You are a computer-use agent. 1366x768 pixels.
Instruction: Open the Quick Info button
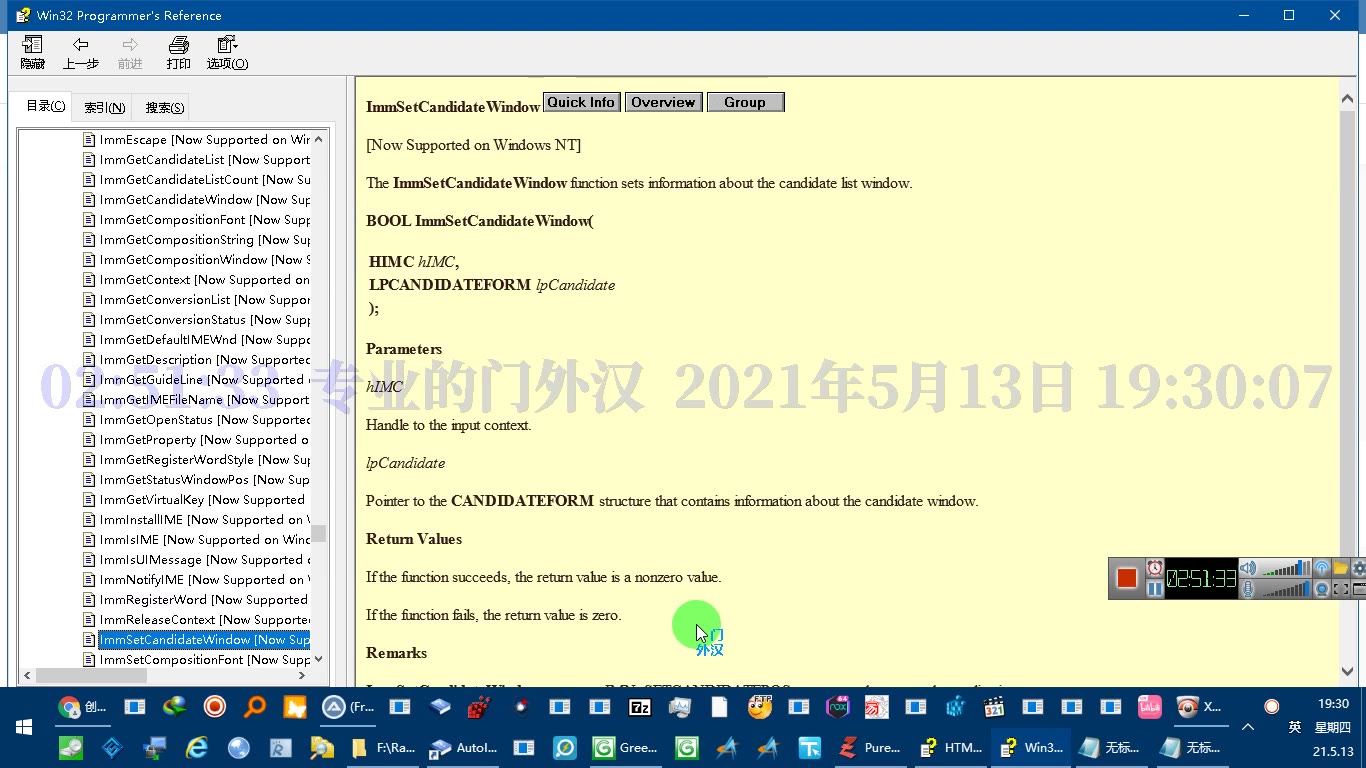click(581, 102)
